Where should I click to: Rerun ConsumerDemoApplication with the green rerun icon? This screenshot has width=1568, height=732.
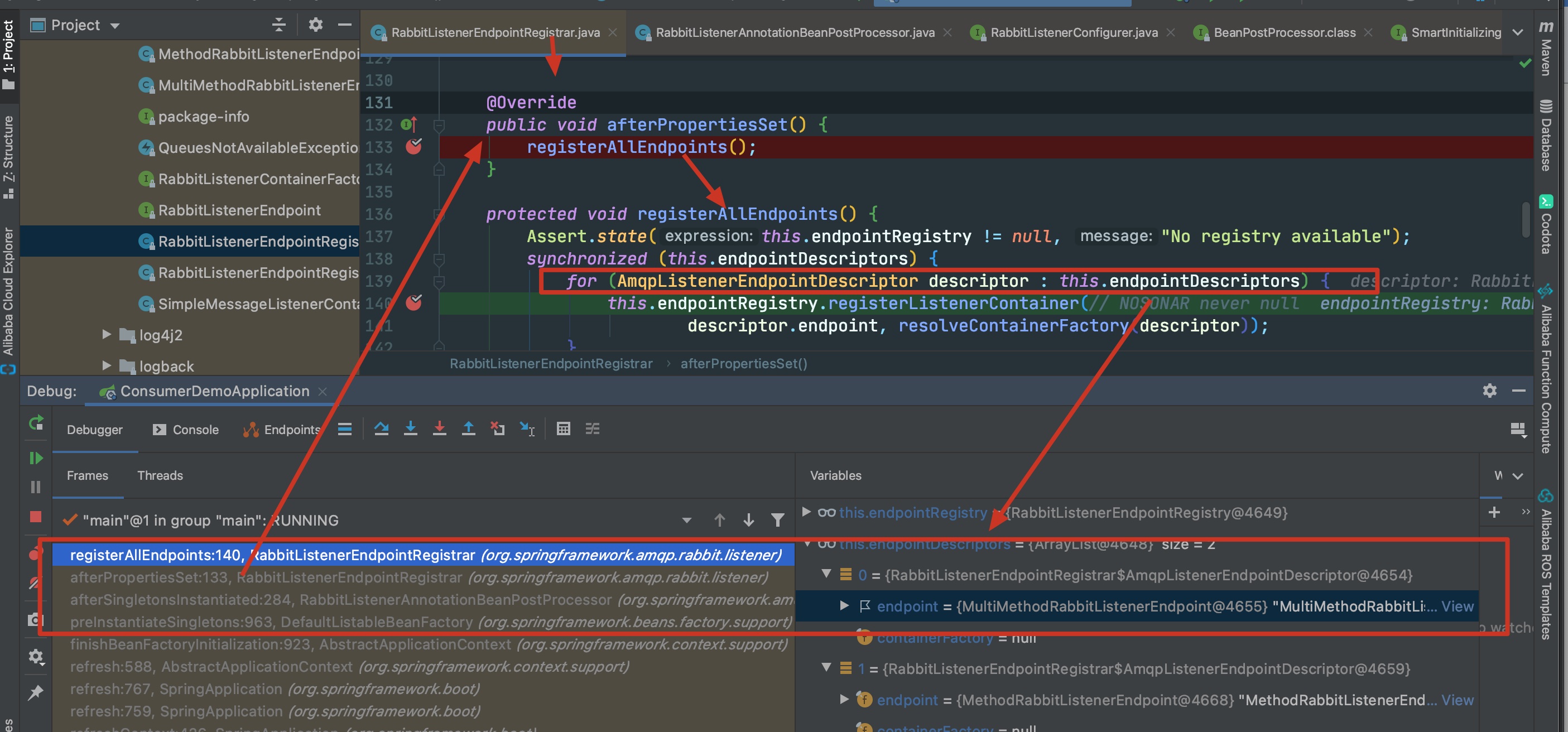(36, 423)
